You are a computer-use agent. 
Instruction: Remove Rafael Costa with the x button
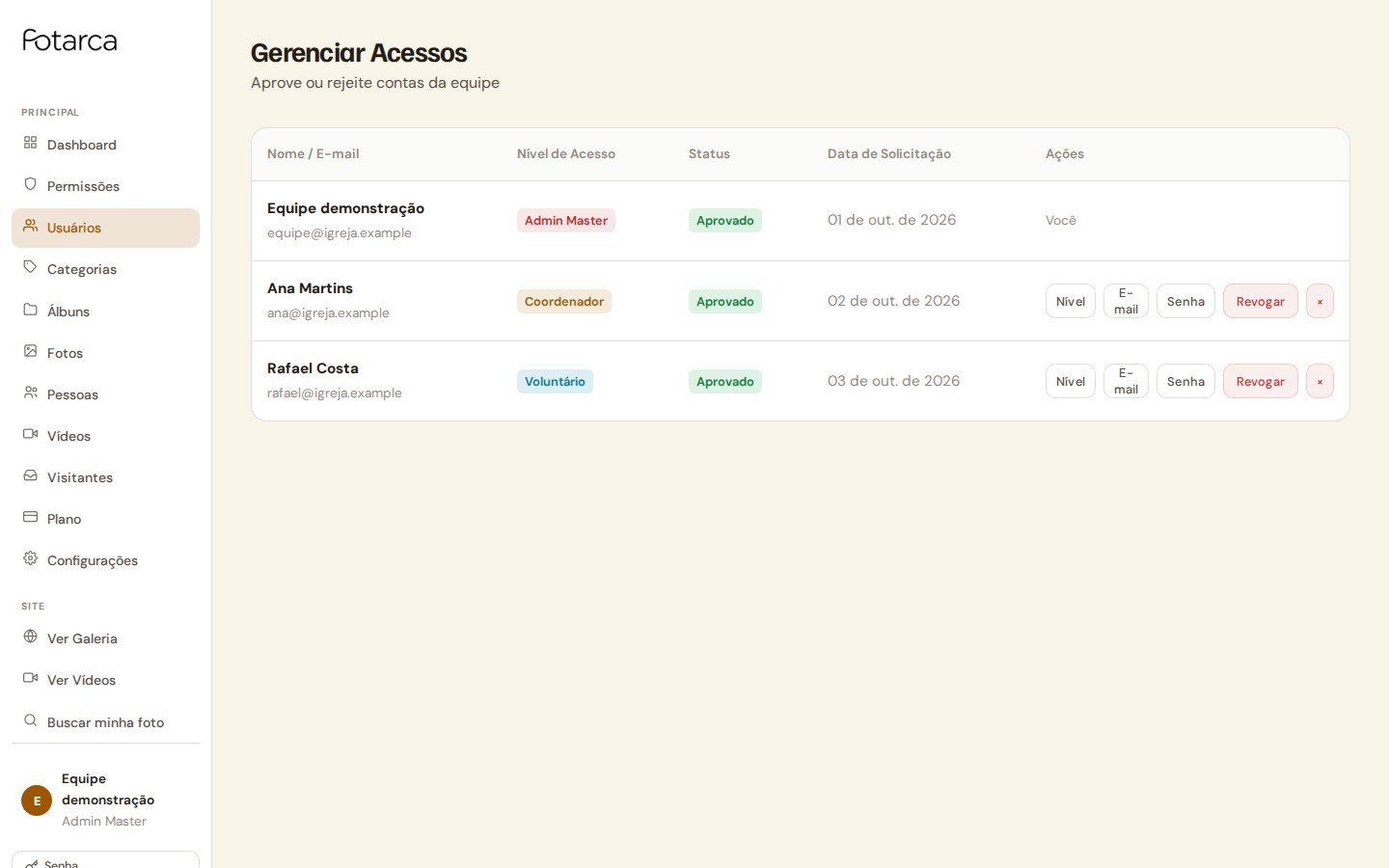pyautogui.click(x=1320, y=381)
